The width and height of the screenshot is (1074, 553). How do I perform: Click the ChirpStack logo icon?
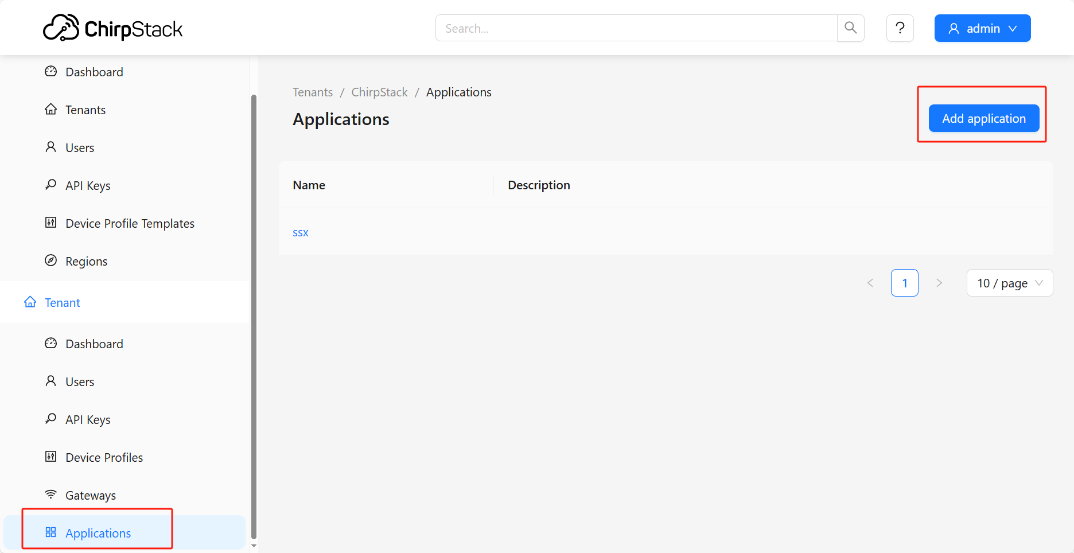pos(61,28)
